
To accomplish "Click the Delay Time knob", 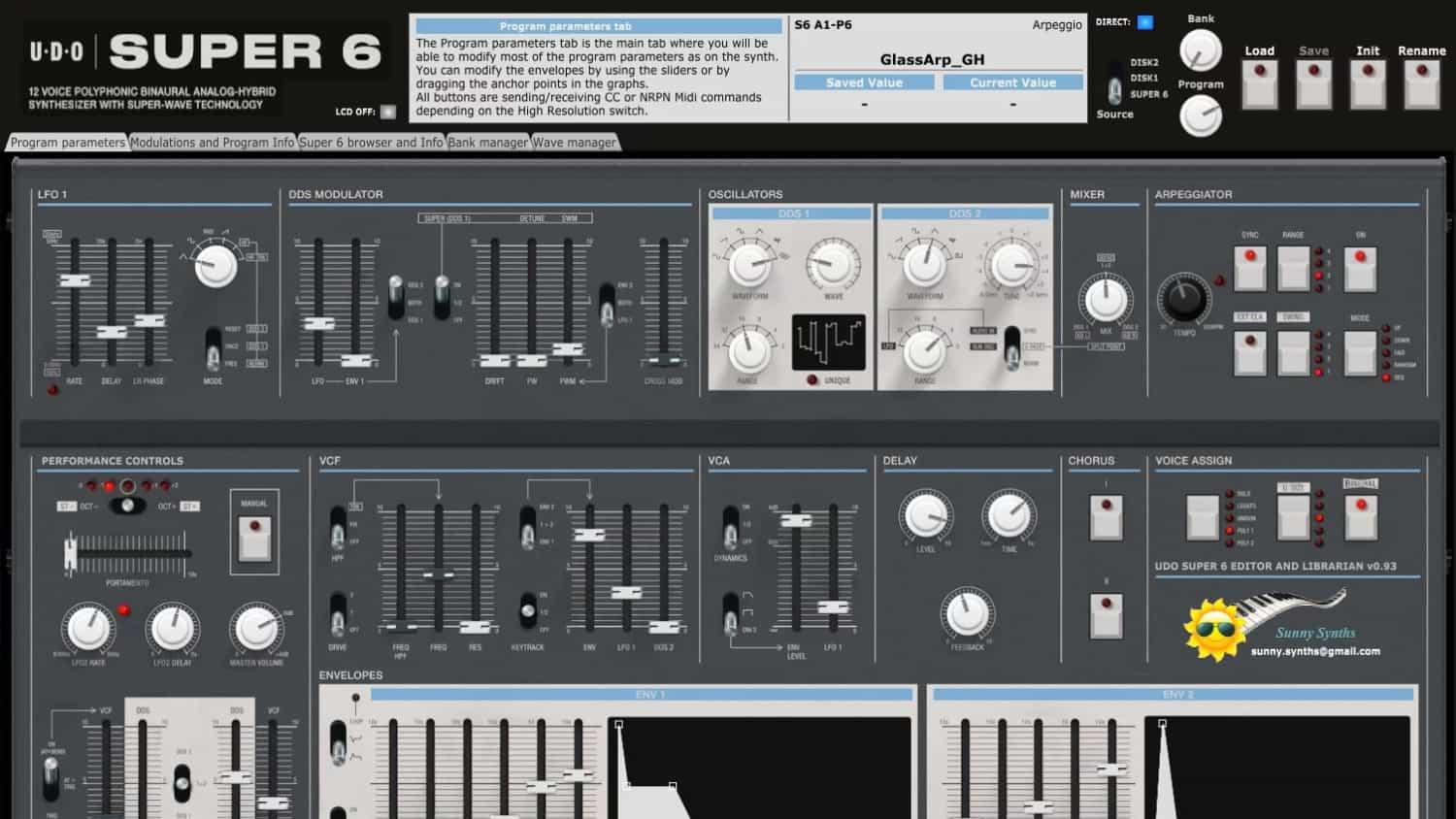I will (x=1009, y=515).
